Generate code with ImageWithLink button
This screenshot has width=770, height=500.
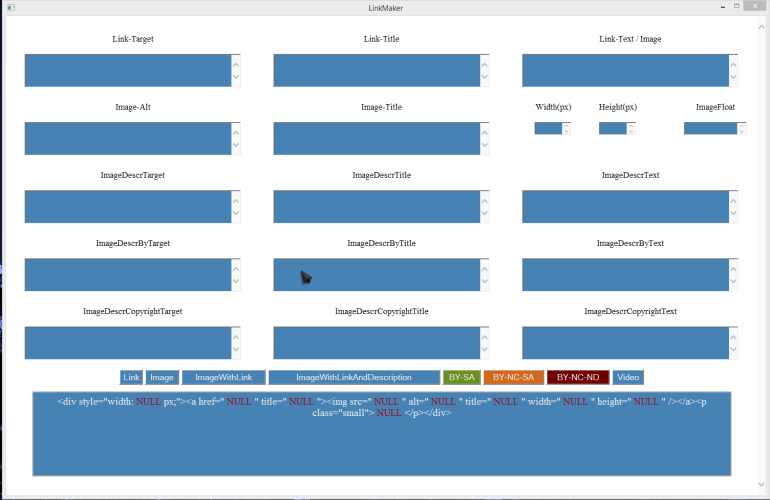click(x=224, y=377)
